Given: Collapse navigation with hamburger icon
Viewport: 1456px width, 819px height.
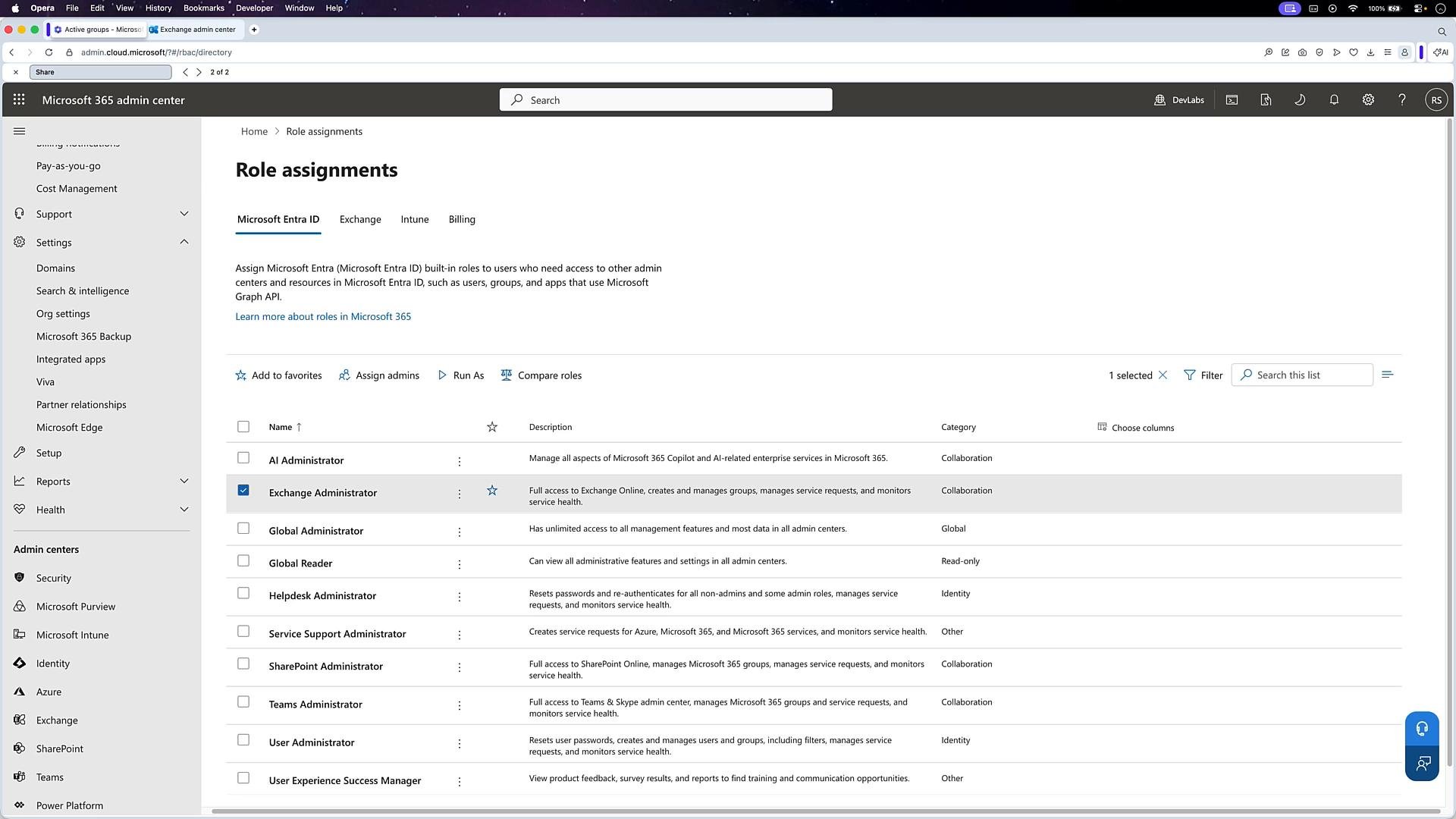Looking at the screenshot, I should [20, 131].
